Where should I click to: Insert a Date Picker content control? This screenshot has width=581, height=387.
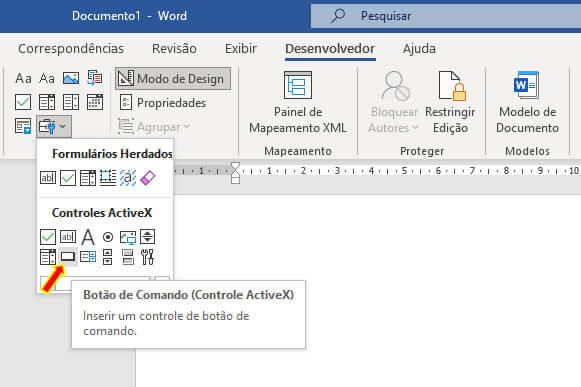coord(95,102)
